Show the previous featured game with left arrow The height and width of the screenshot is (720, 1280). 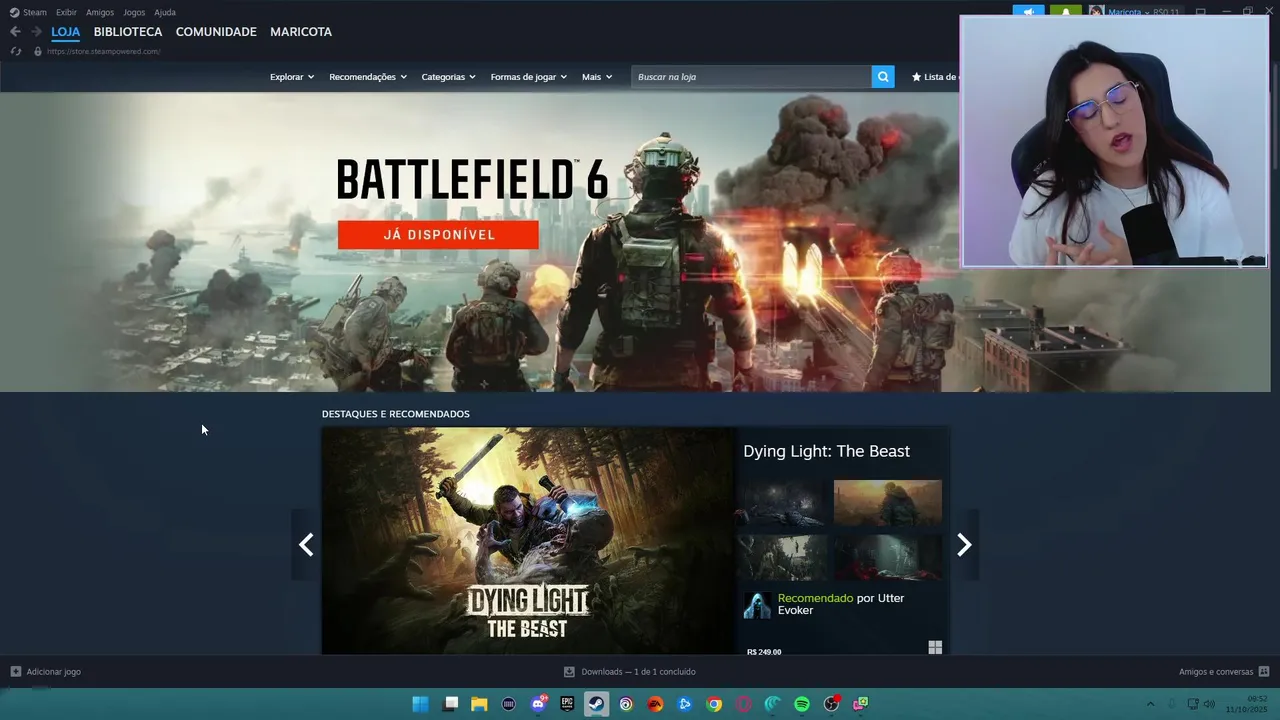click(x=306, y=545)
